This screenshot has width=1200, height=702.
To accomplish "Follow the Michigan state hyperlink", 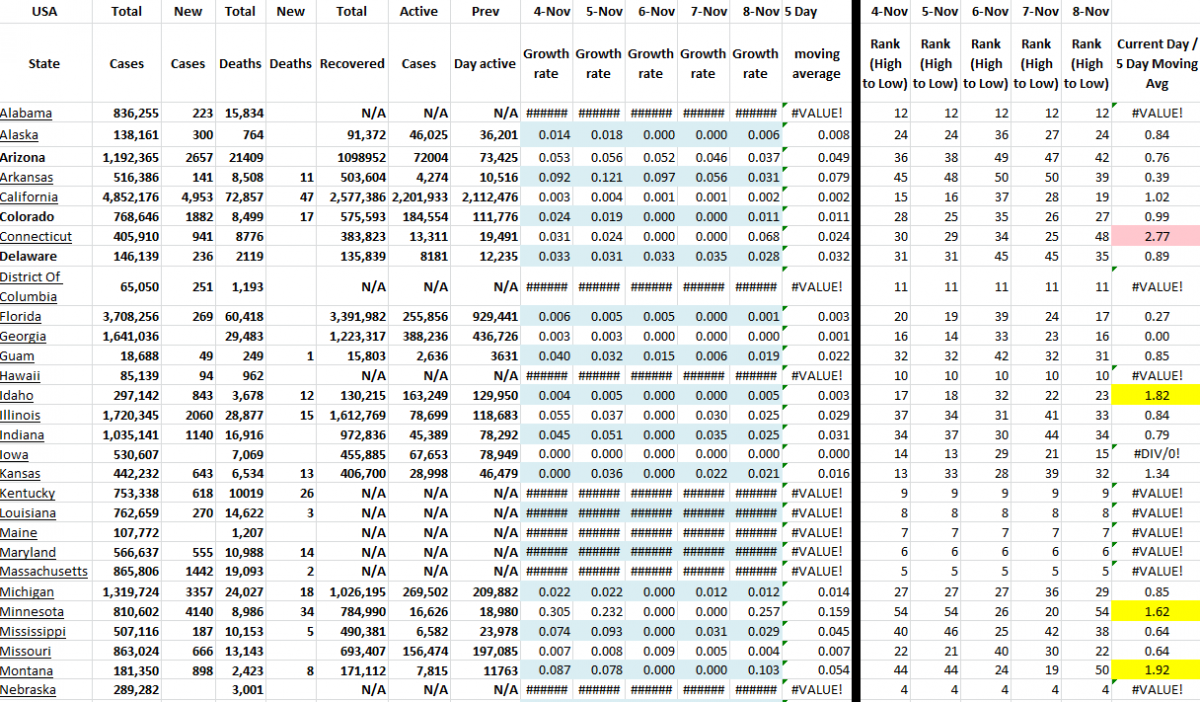I will tap(26, 592).
